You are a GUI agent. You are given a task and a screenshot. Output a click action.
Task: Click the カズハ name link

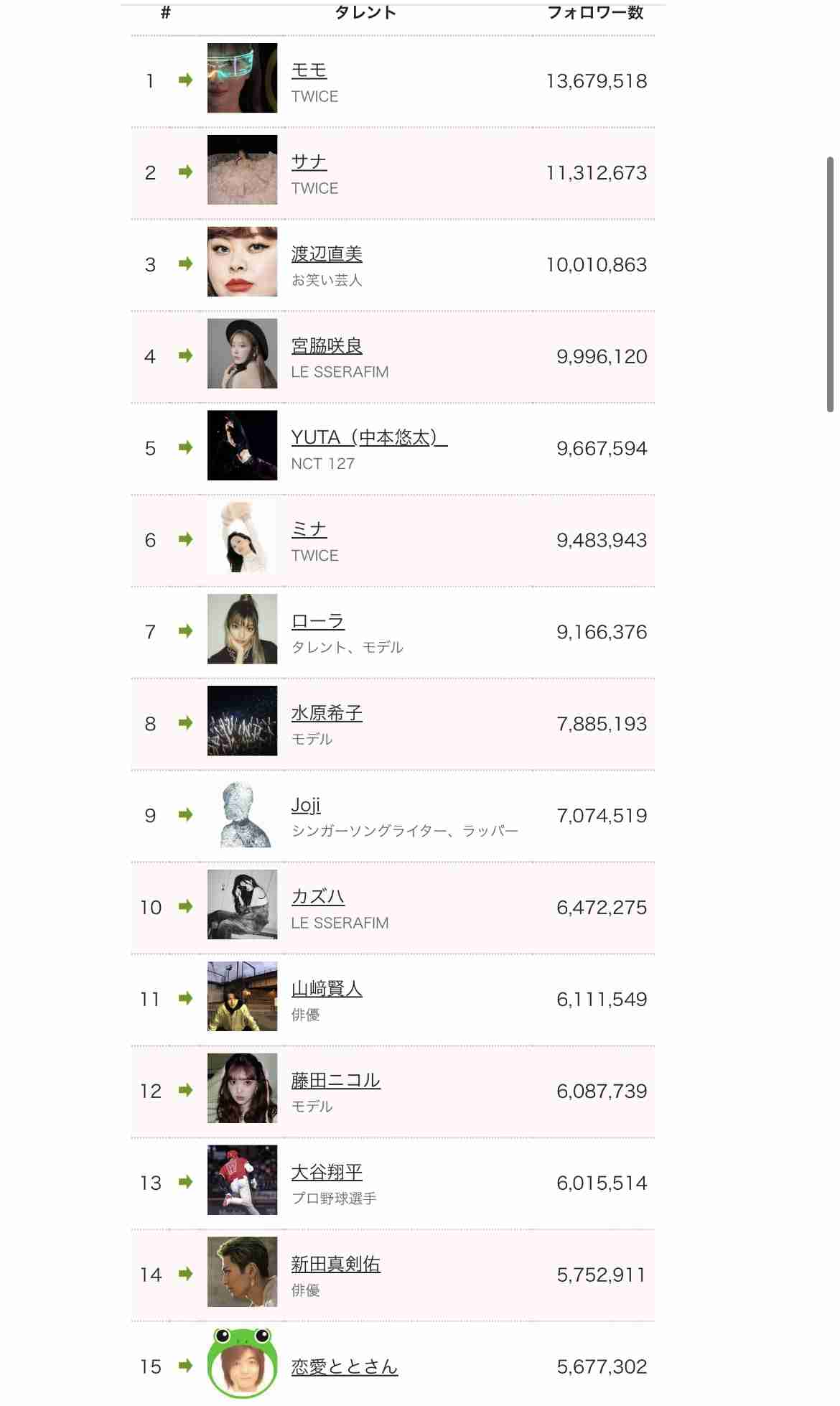[x=318, y=897]
